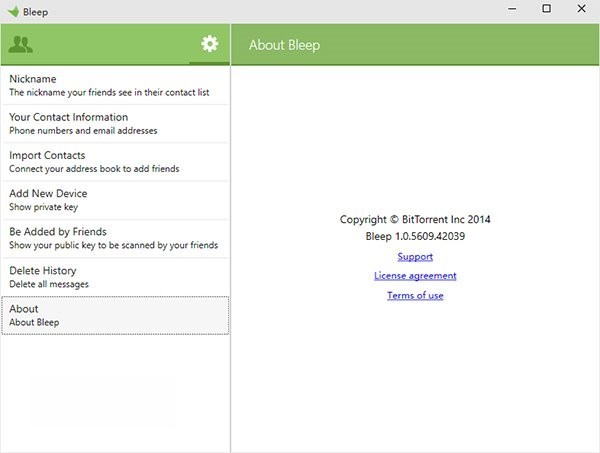This screenshot has height=453, width=600.
Task: Follow the Terms of use link
Action: coord(415,295)
